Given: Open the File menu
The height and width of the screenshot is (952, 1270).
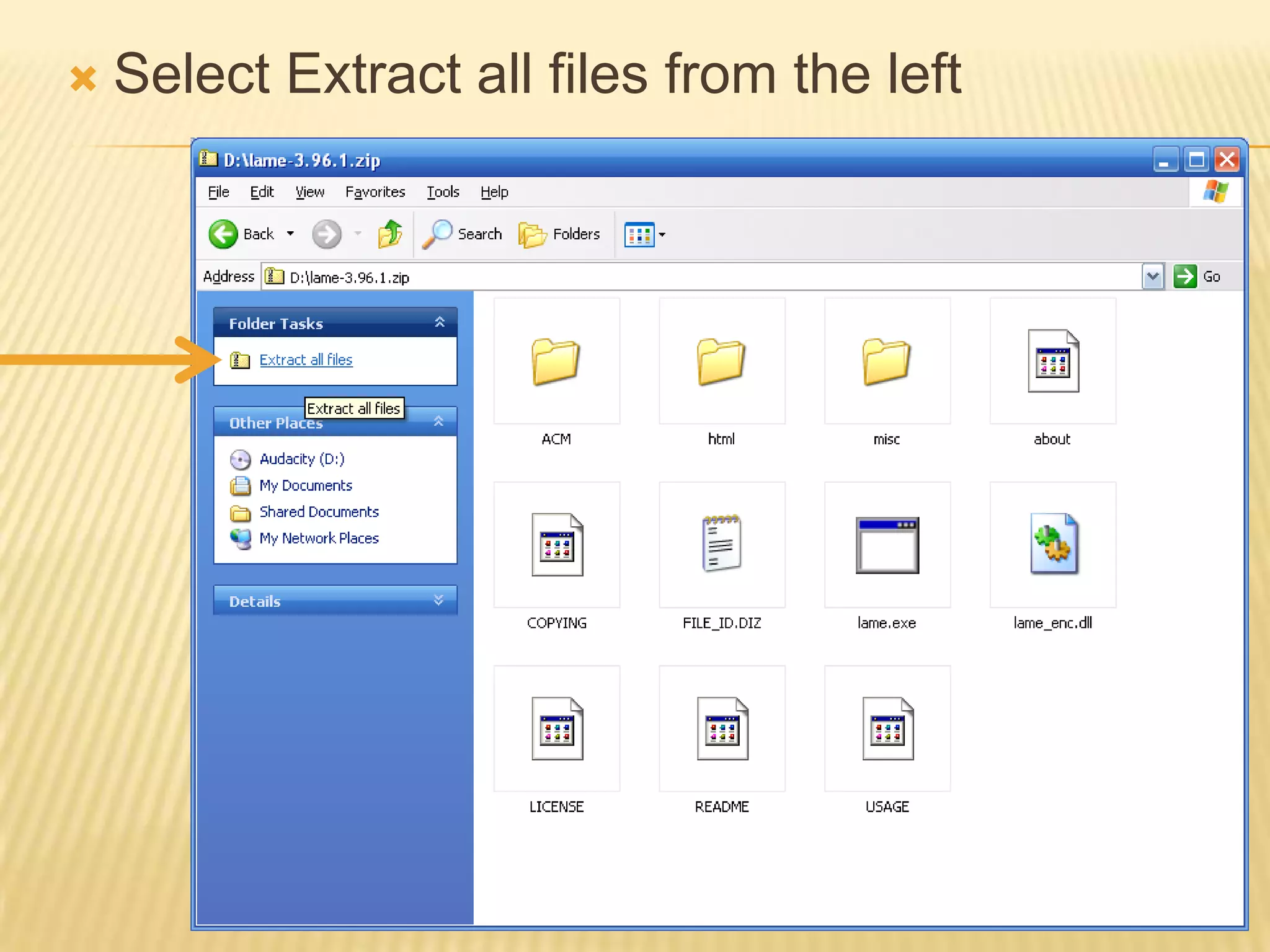Looking at the screenshot, I should 218,192.
